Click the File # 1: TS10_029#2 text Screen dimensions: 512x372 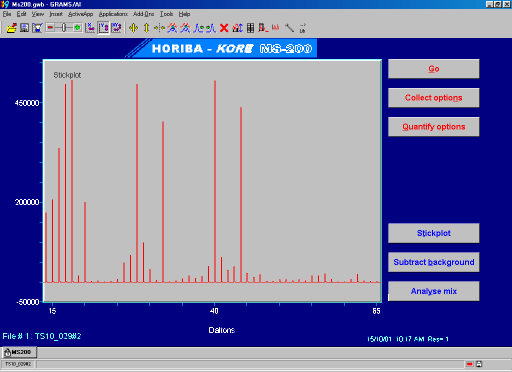[42, 336]
